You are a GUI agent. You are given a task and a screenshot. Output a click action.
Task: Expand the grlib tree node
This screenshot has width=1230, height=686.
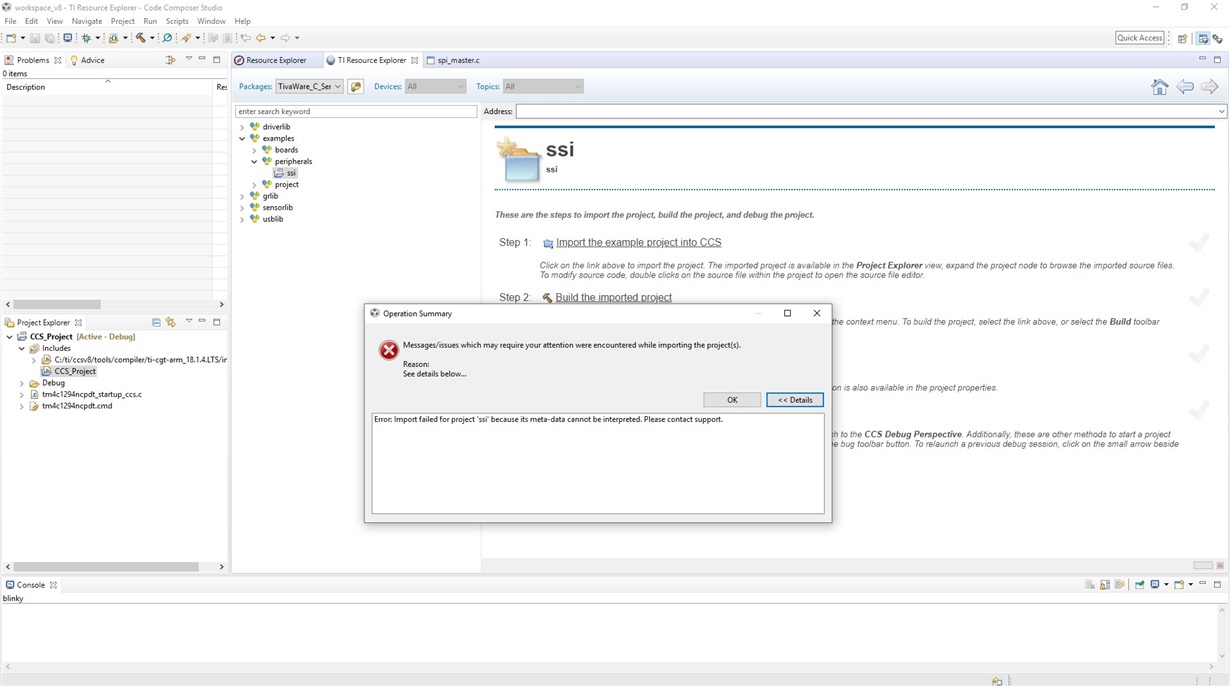click(x=242, y=196)
